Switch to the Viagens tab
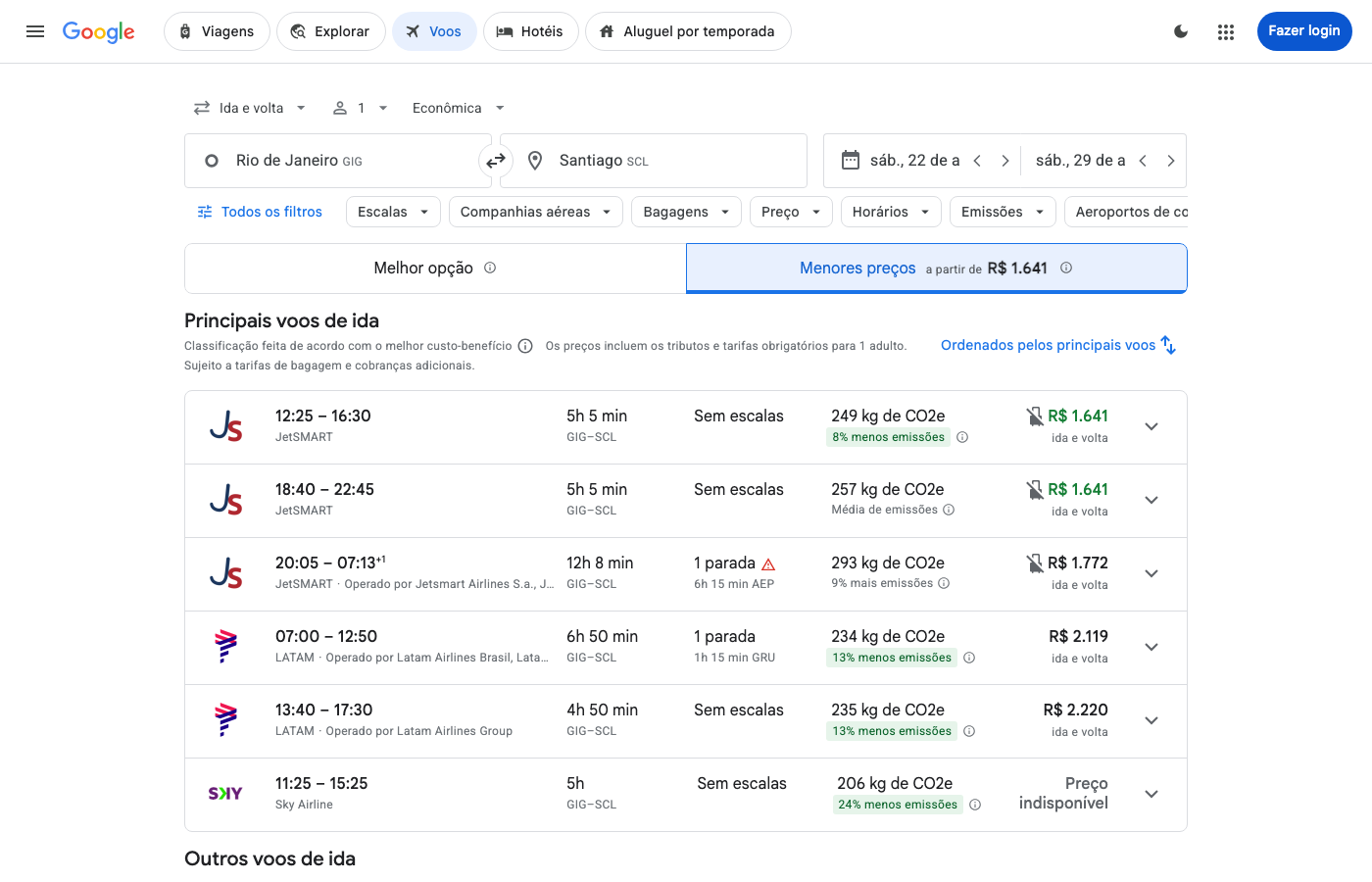This screenshot has height=882, width=1372. tap(217, 31)
